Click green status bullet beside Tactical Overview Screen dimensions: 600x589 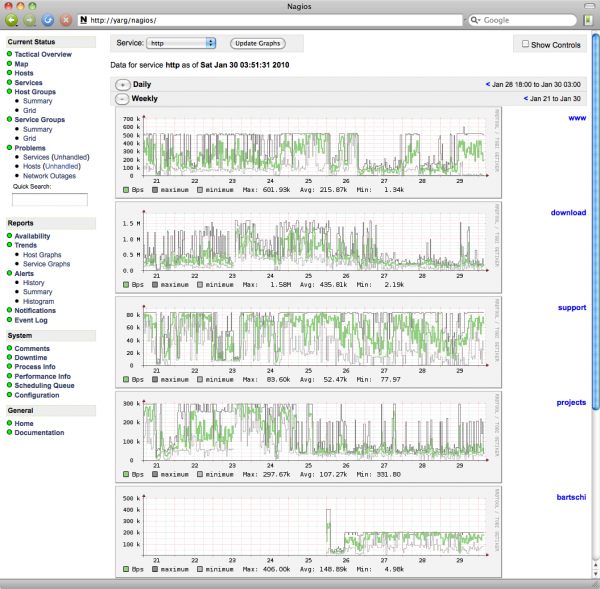(9, 54)
